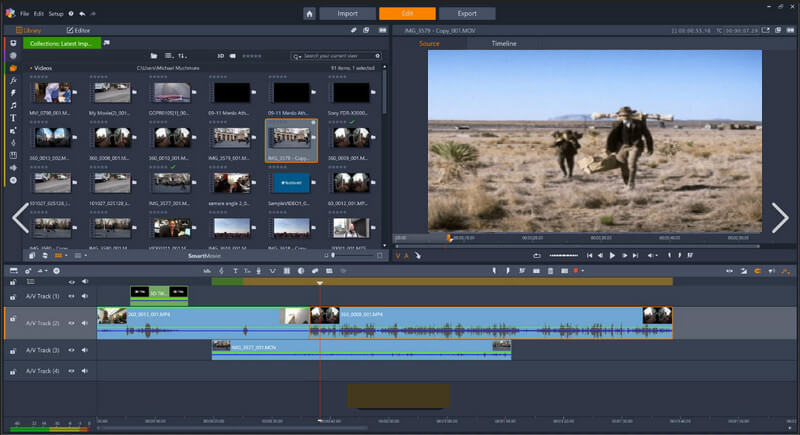Click Collections: Latest Imp... green tab
Viewport: 800px width, 435px height.
(x=61, y=43)
